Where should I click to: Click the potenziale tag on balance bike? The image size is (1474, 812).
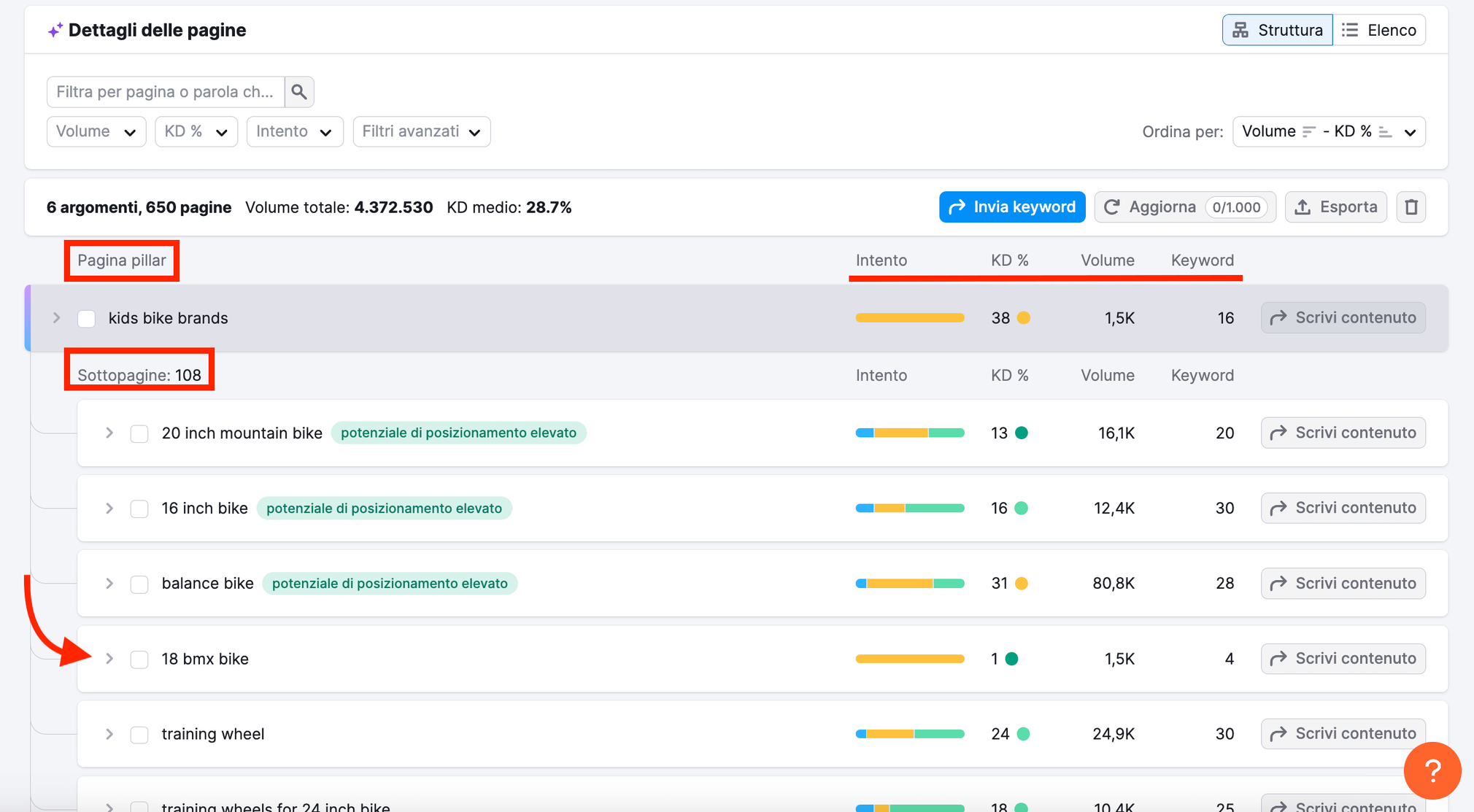point(390,584)
